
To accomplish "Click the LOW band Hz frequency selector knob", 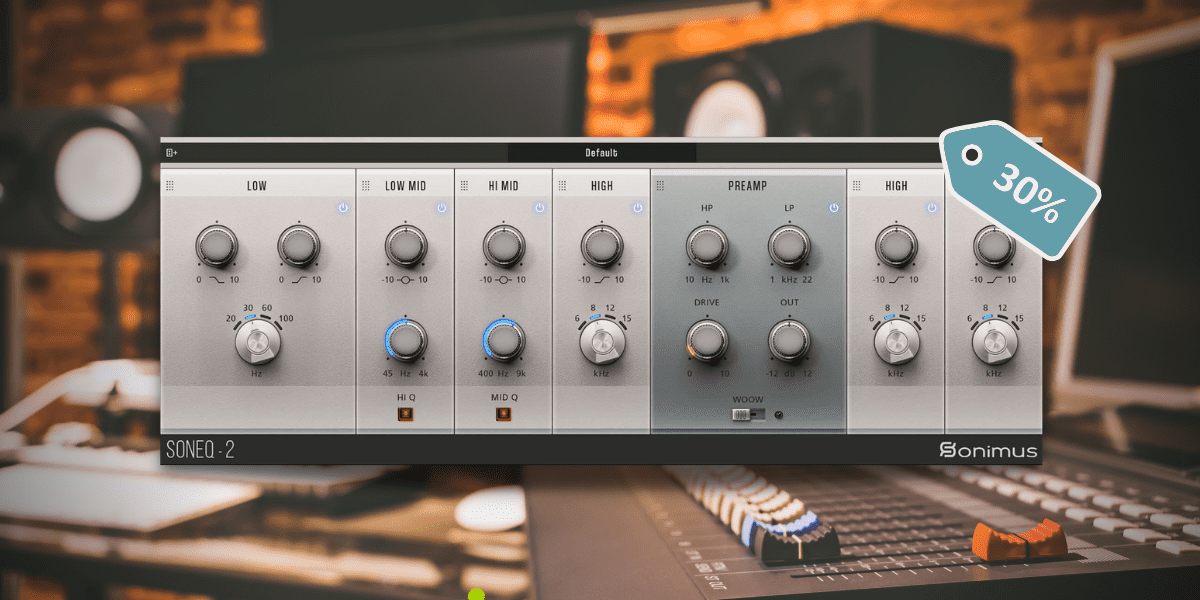I will [258, 343].
